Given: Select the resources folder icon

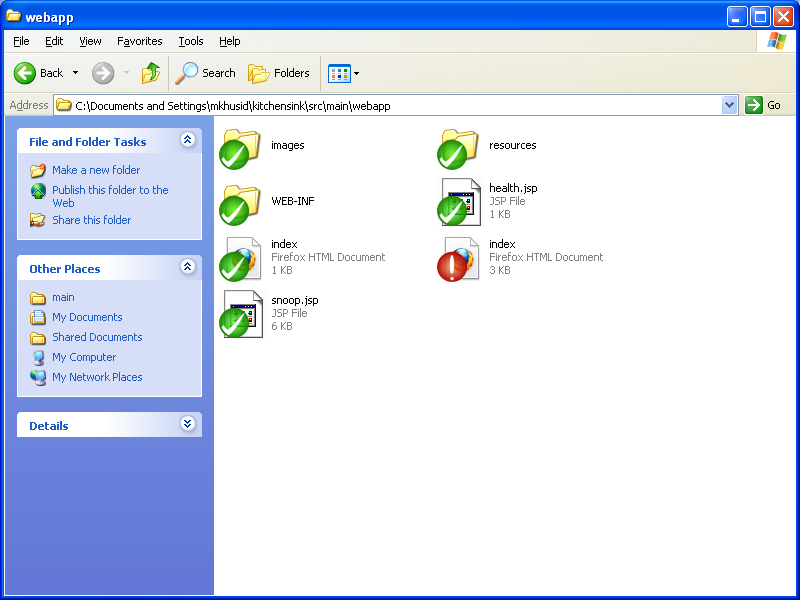Looking at the screenshot, I should coord(458,146).
